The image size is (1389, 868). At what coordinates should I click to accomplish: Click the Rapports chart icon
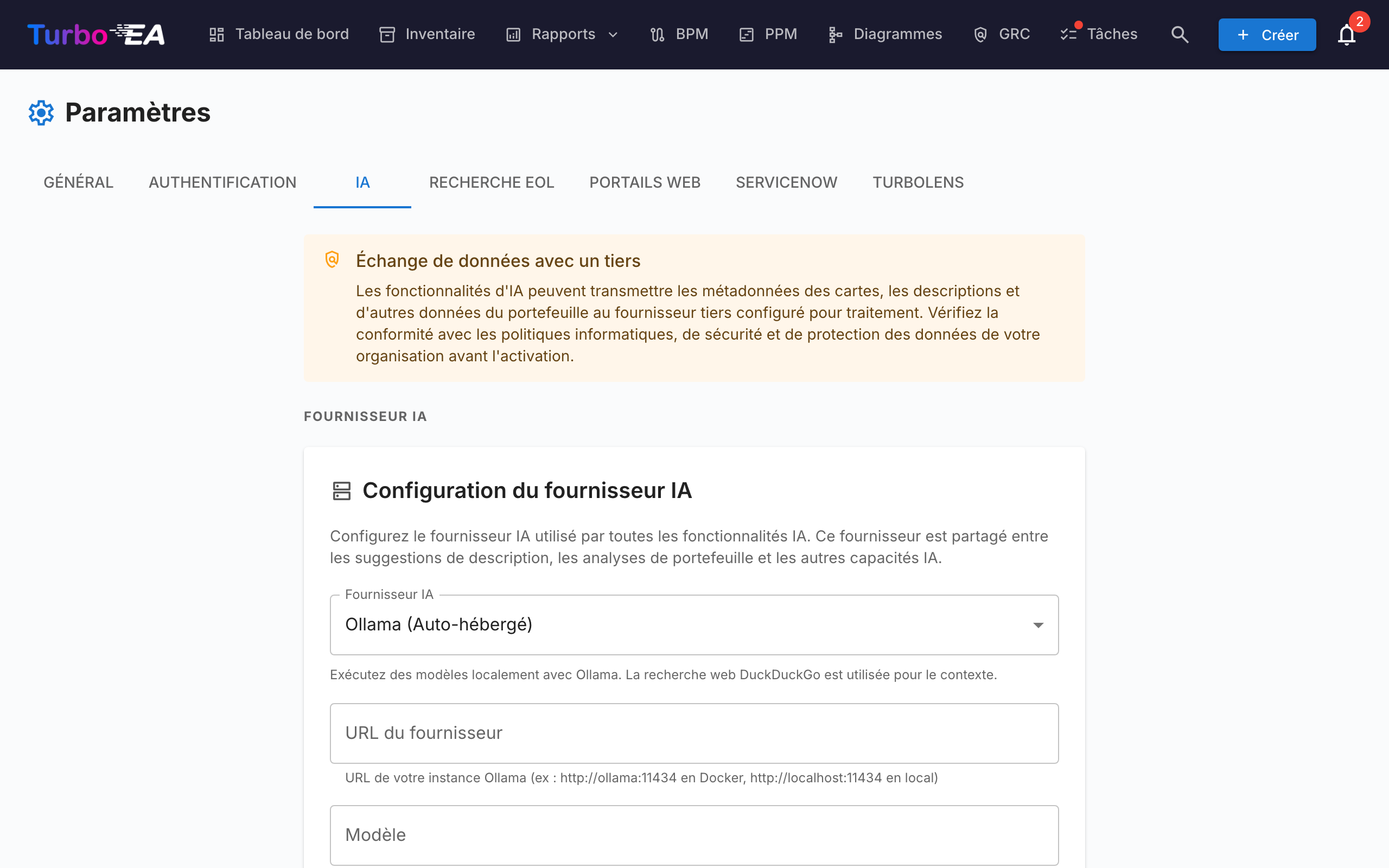point(513,34)
